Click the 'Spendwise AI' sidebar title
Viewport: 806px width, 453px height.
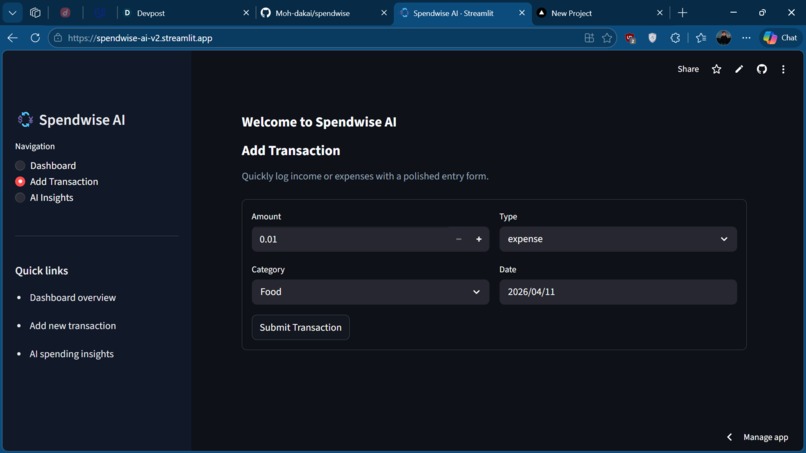[x=82, y=120]
